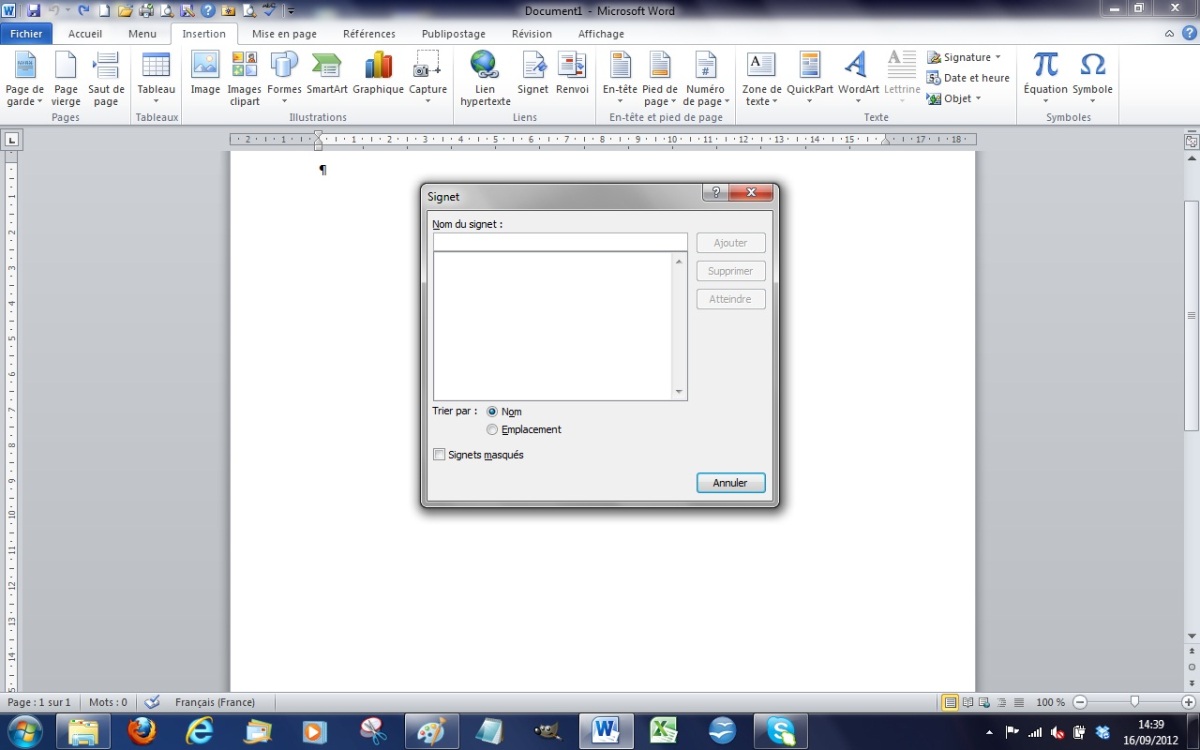The height and width of the screenshot is (750, 1200).
Task: Click the zoom out minus button
Action: [x=1080, y=702]
